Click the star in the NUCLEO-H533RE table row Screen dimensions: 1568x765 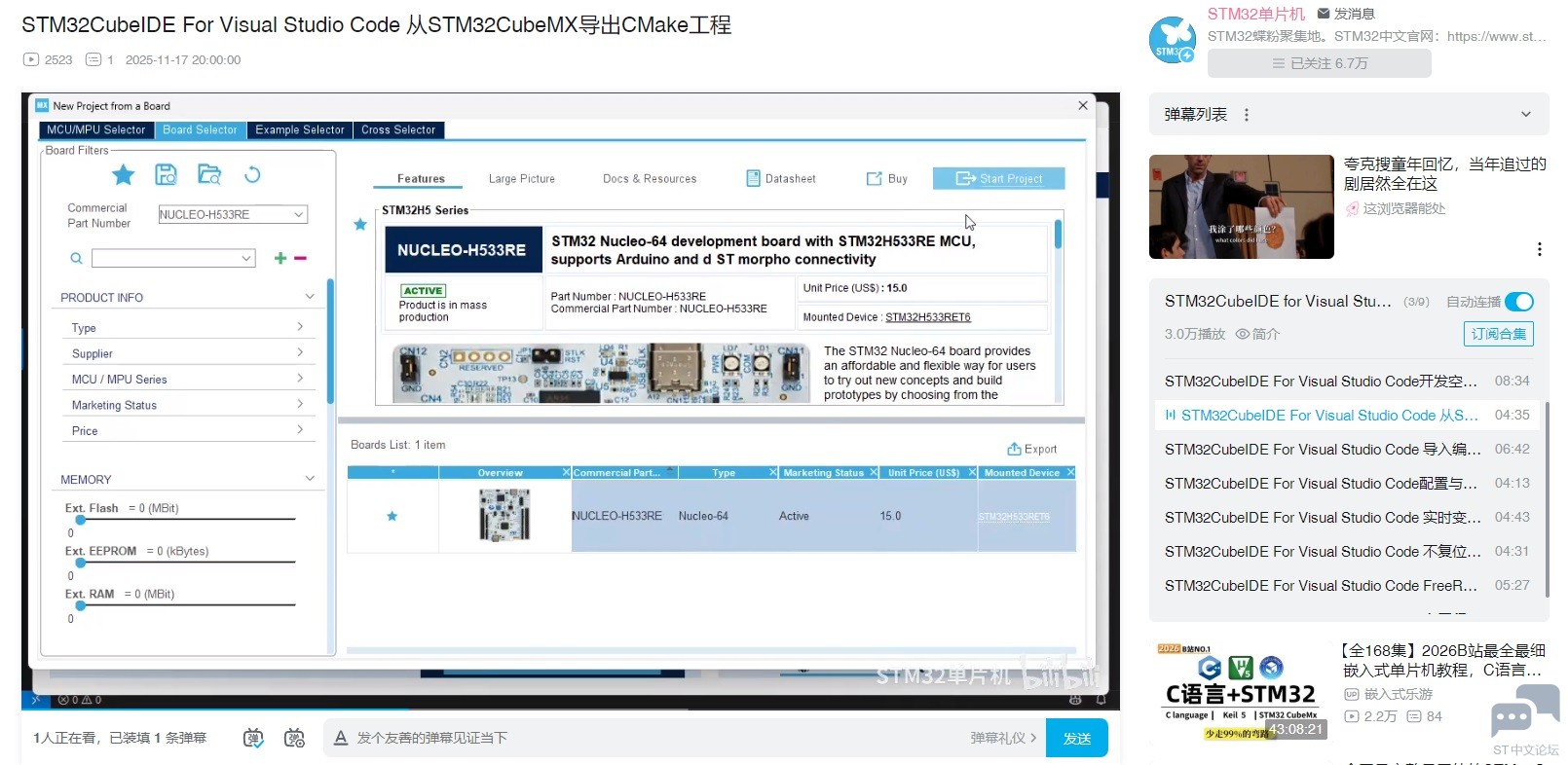tap(392, 516)
